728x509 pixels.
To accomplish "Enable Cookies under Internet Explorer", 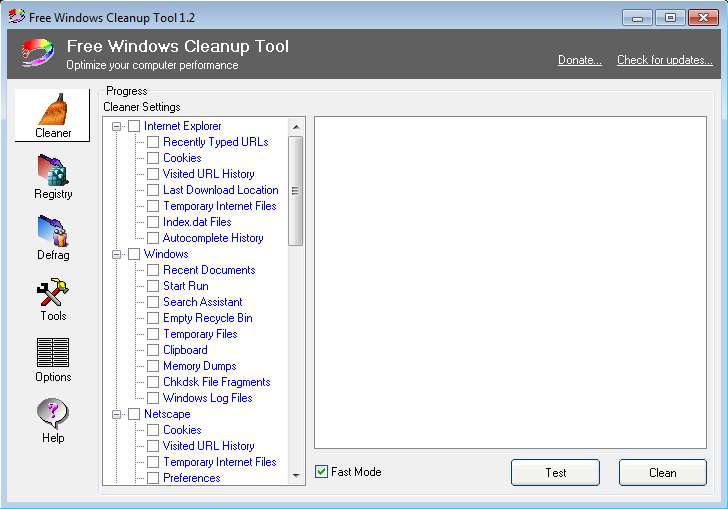I will pos(153,158).
